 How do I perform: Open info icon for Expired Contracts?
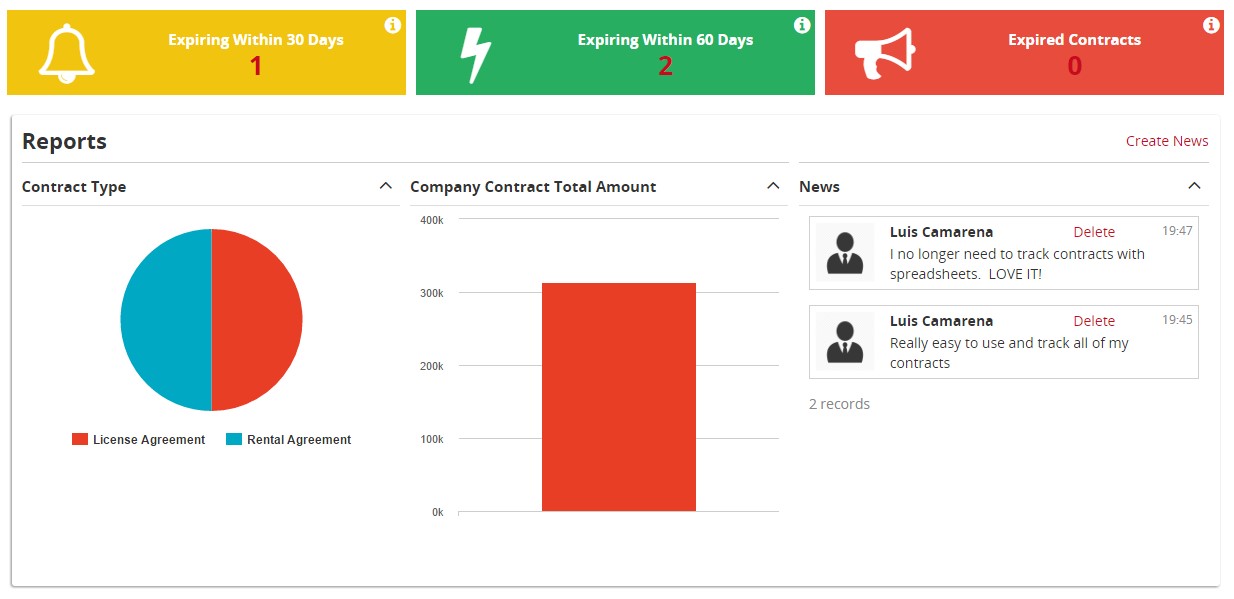(1211, 26)
